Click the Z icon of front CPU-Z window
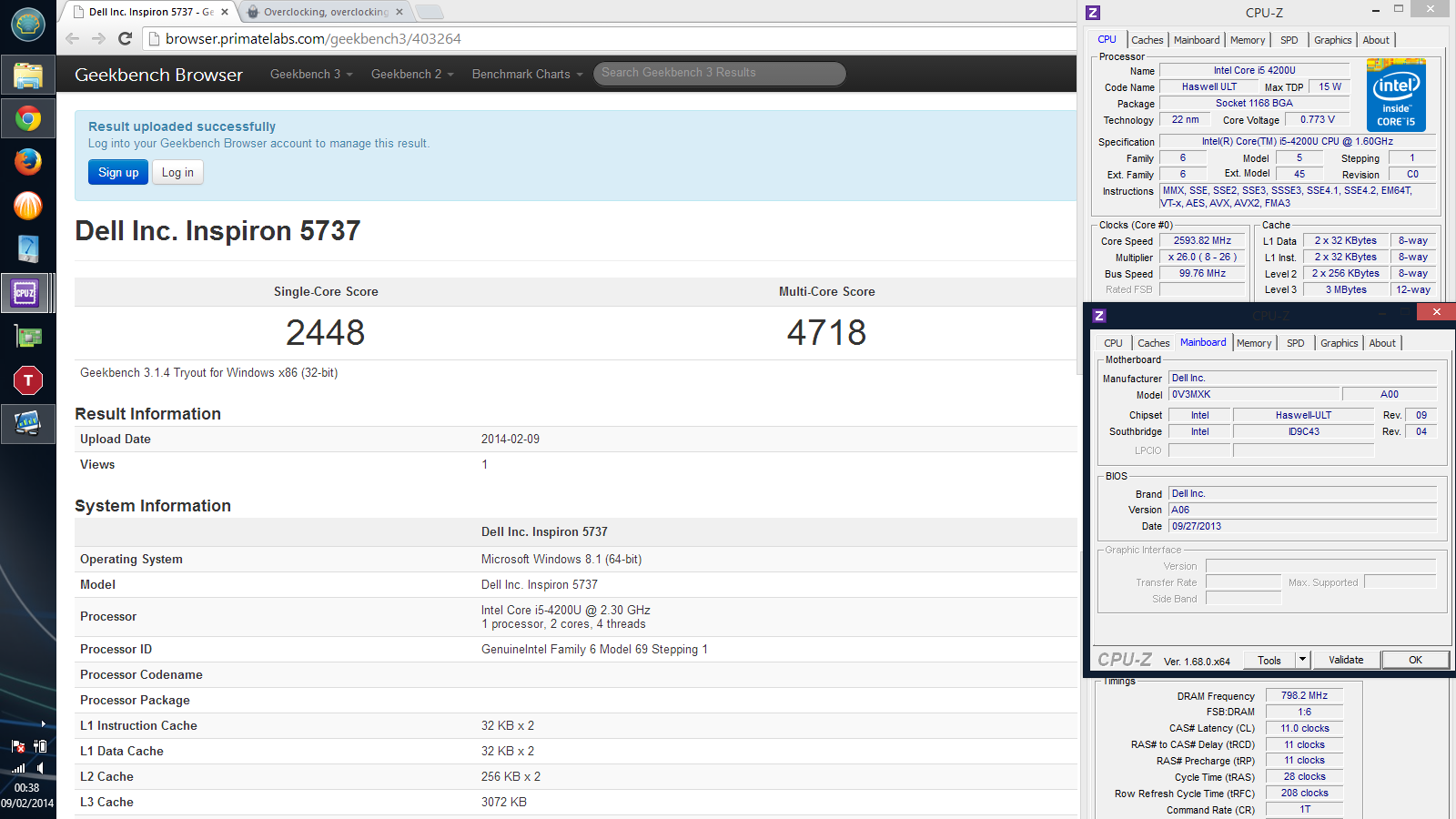The height and width of the screenshot is (819, 1456). click(1099, 316)
